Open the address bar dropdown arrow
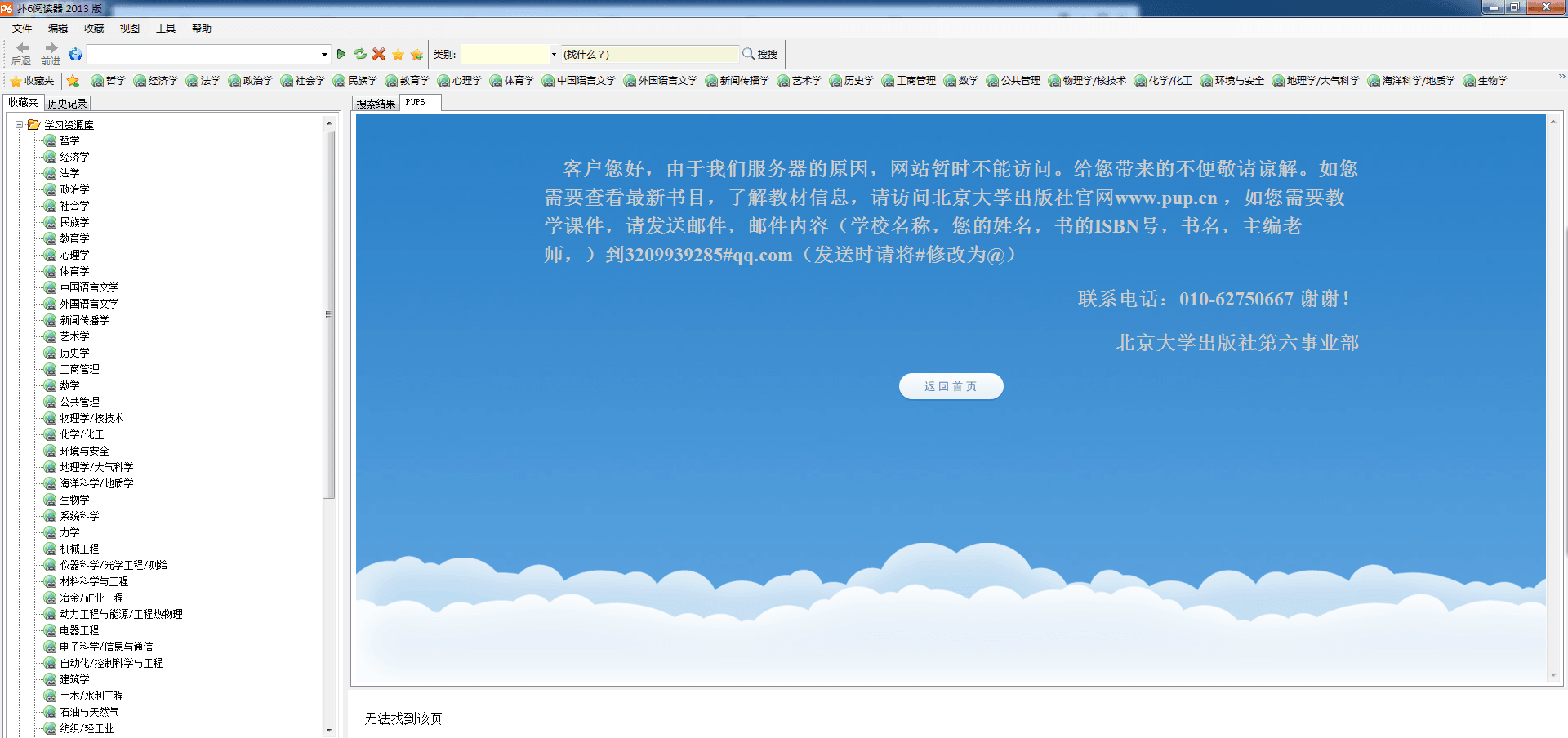 (x=323, y=54)
